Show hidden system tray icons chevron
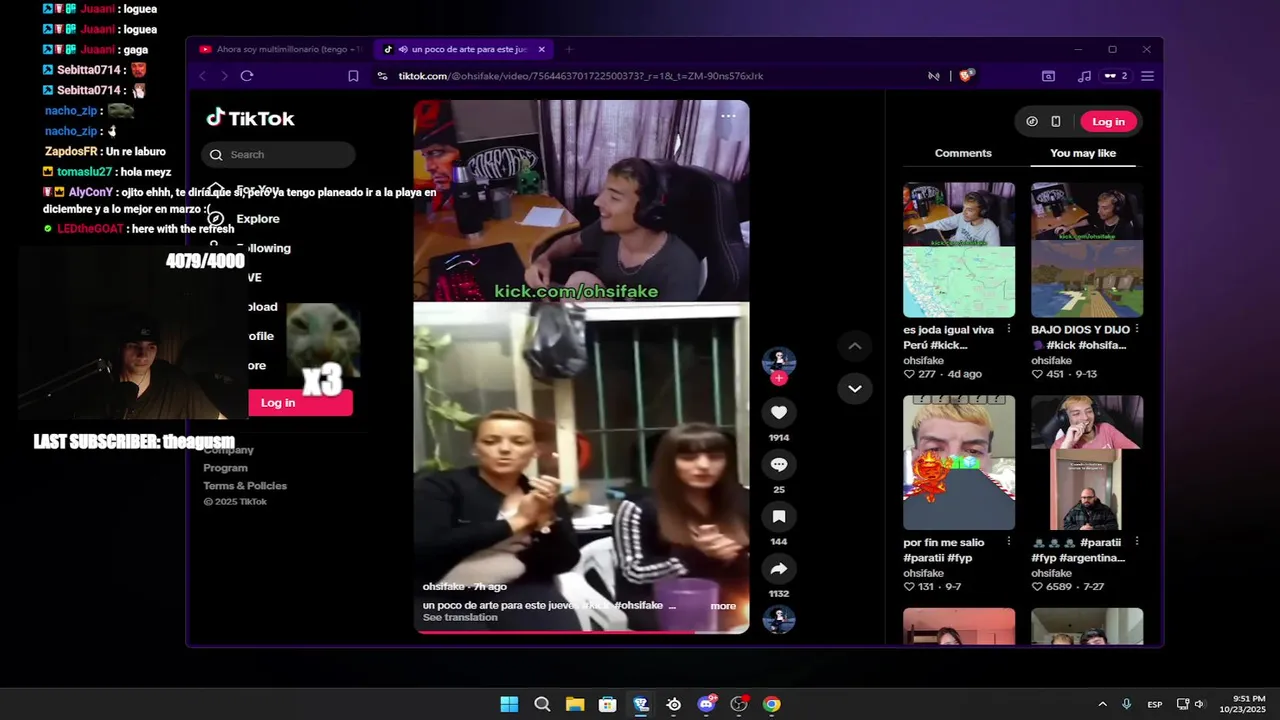This screenshot has width=1280, height=720. [1102, 704]
